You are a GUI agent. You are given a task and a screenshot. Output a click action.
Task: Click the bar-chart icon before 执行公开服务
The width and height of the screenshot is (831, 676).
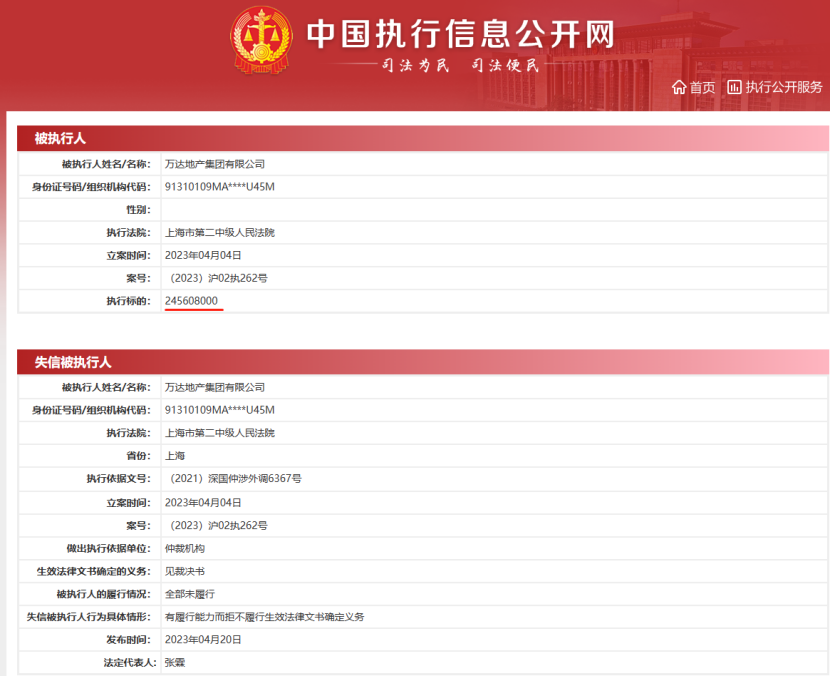[733, 87]
